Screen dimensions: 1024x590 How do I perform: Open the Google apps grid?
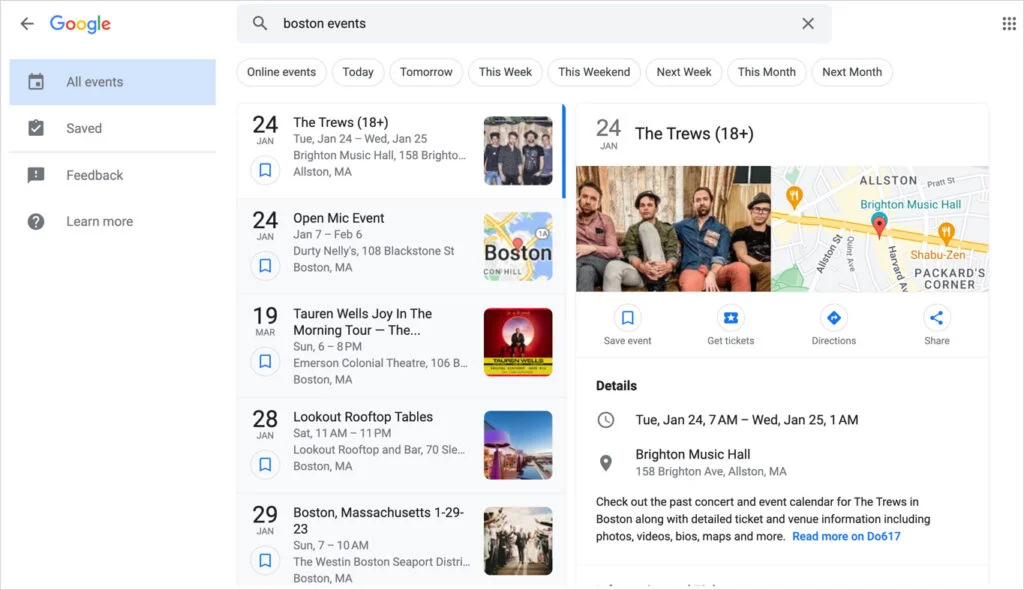(x=1009, y=24)
